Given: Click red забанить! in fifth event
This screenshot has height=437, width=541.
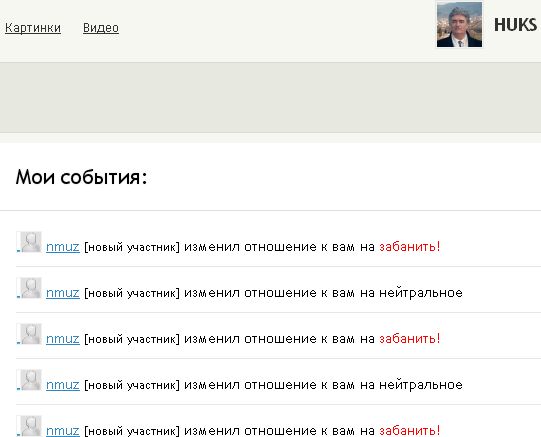Looking at the screenshot, I should coord(410,430).
